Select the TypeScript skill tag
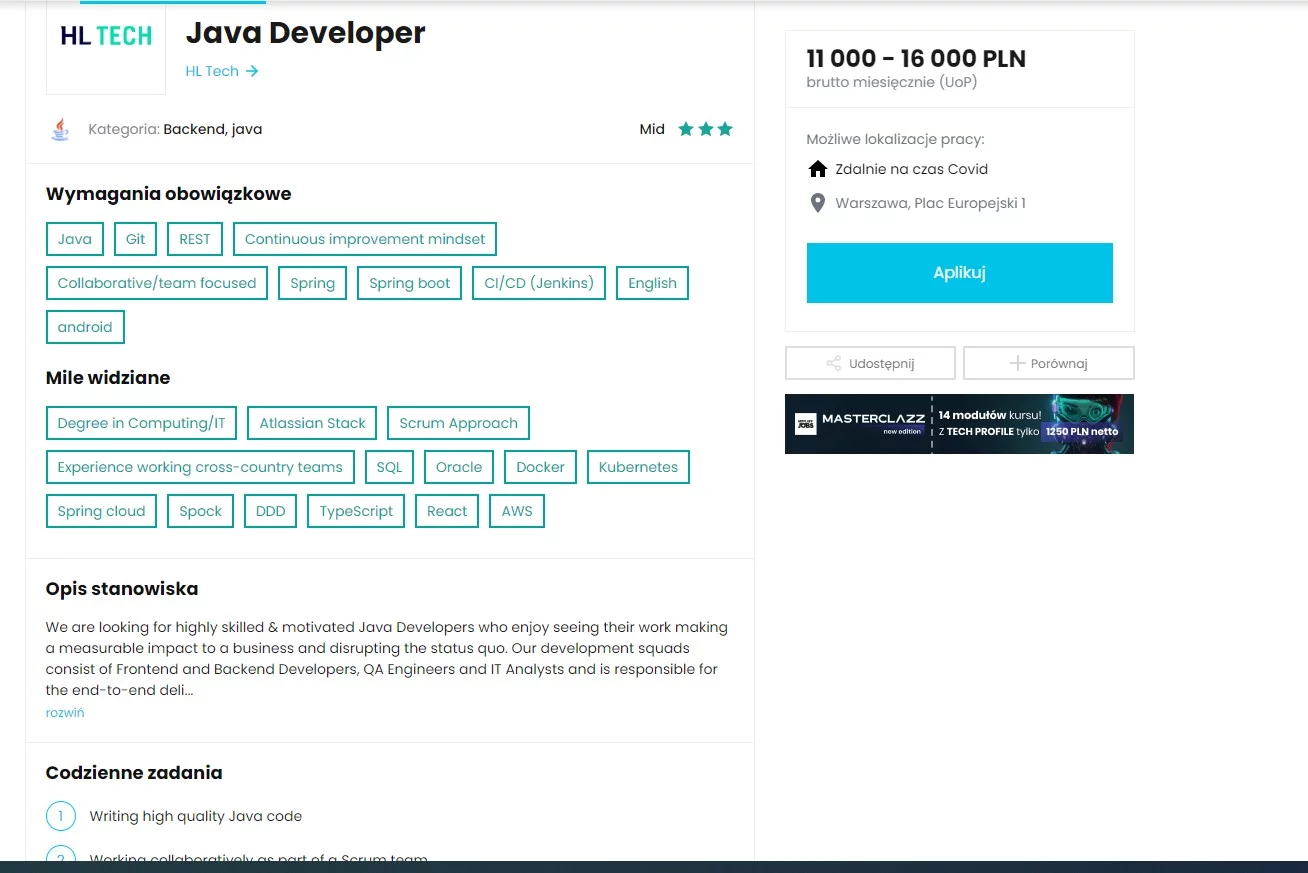Screen dimensions: 1308x873 357,511
